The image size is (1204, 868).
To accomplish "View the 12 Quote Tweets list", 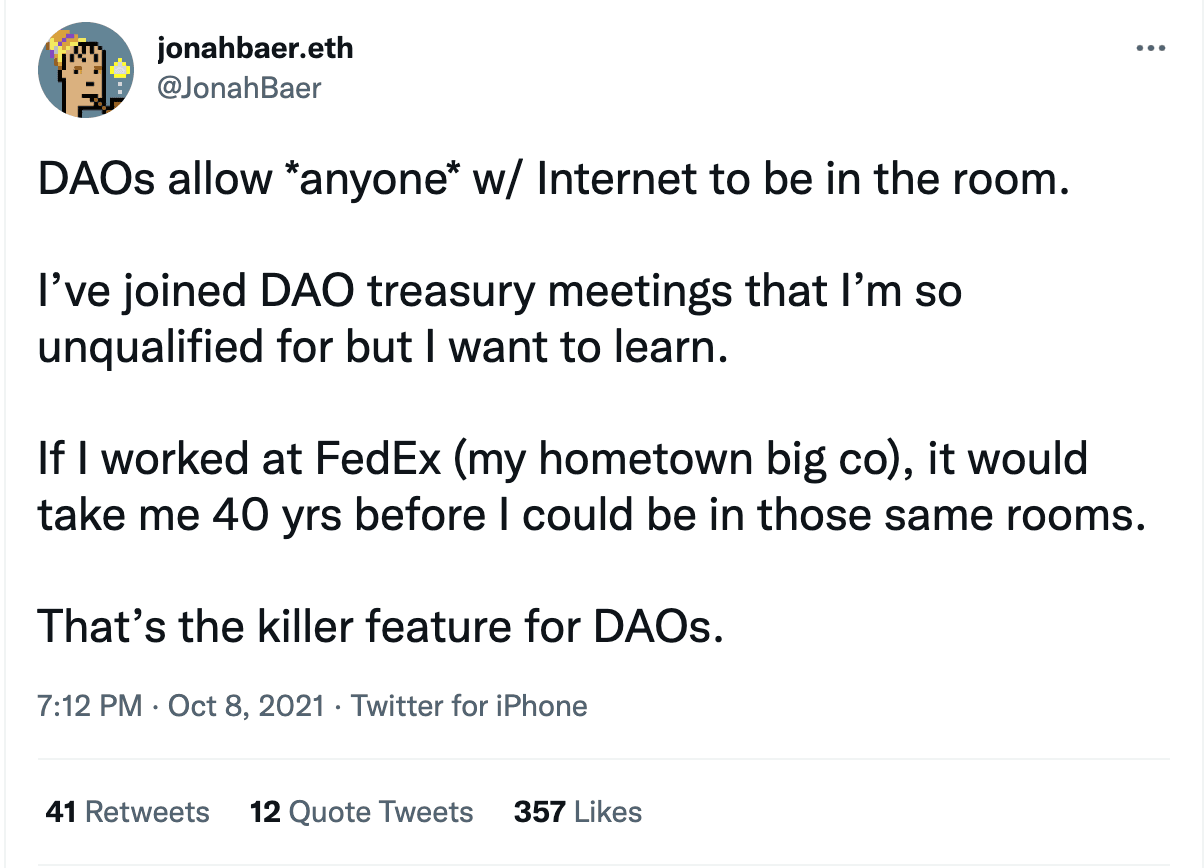I will click(x=361, y=811).
